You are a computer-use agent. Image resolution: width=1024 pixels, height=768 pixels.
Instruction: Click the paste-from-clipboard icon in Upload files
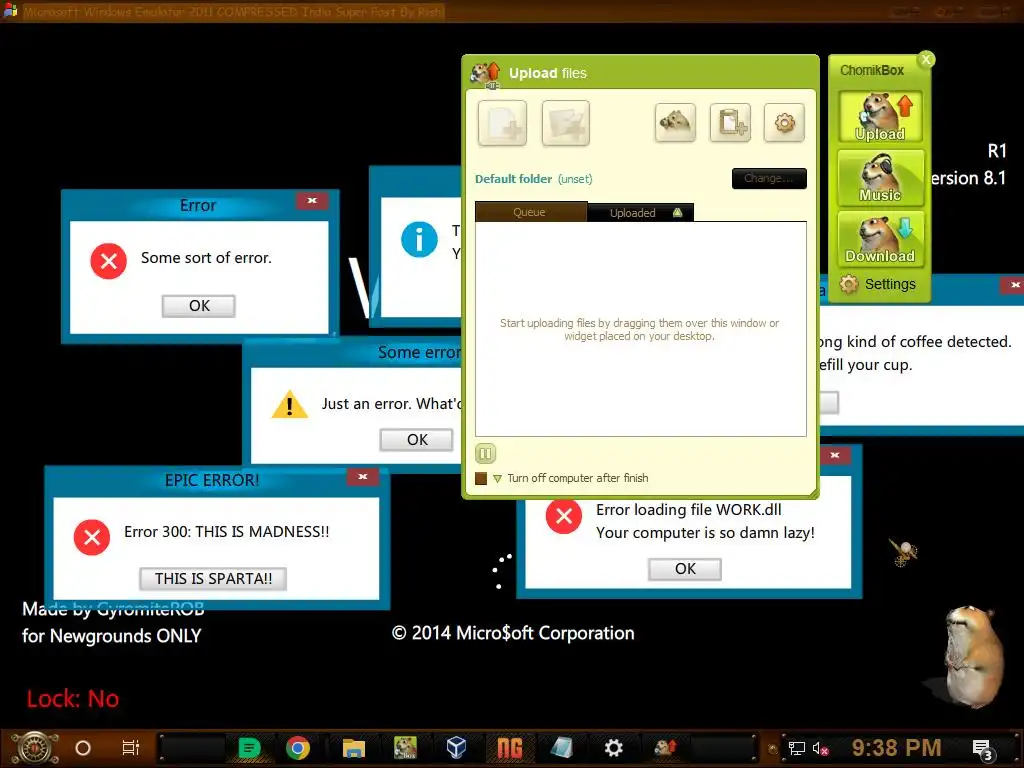[x=730, y=122]
